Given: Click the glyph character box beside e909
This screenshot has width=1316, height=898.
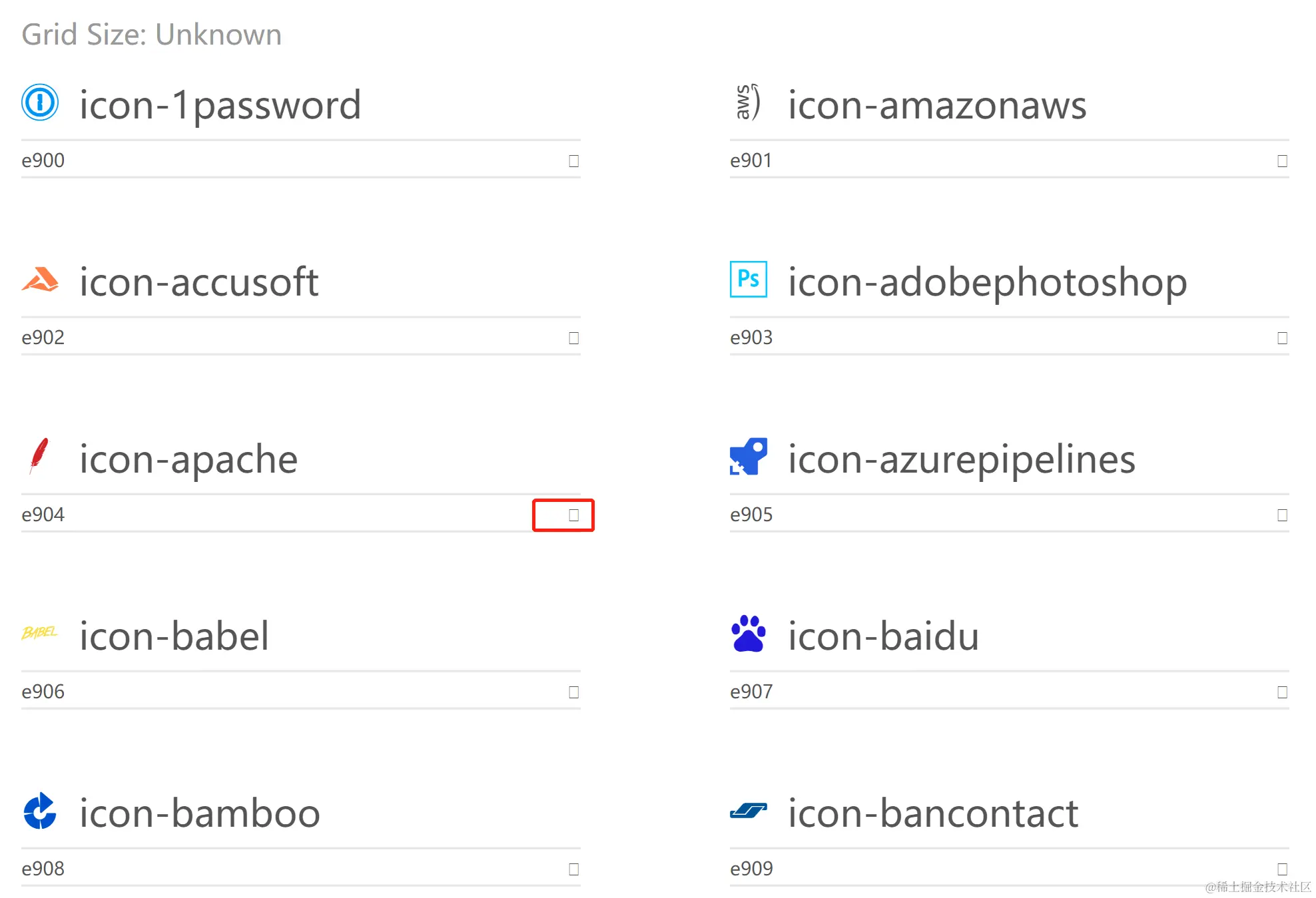Looking at the screenshot, I should pos(1282,869).
